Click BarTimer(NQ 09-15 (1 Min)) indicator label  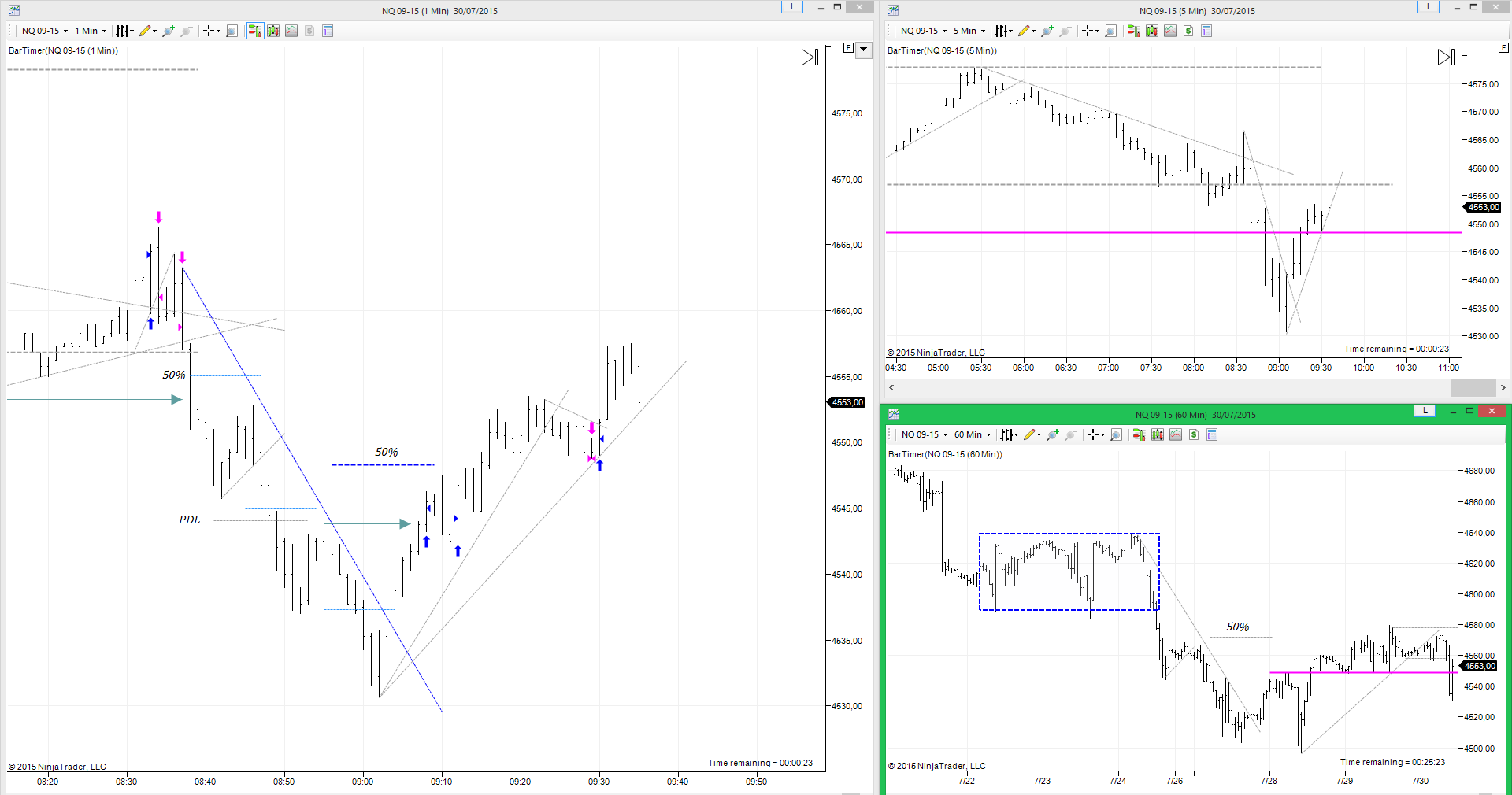(x=63, y=50)
